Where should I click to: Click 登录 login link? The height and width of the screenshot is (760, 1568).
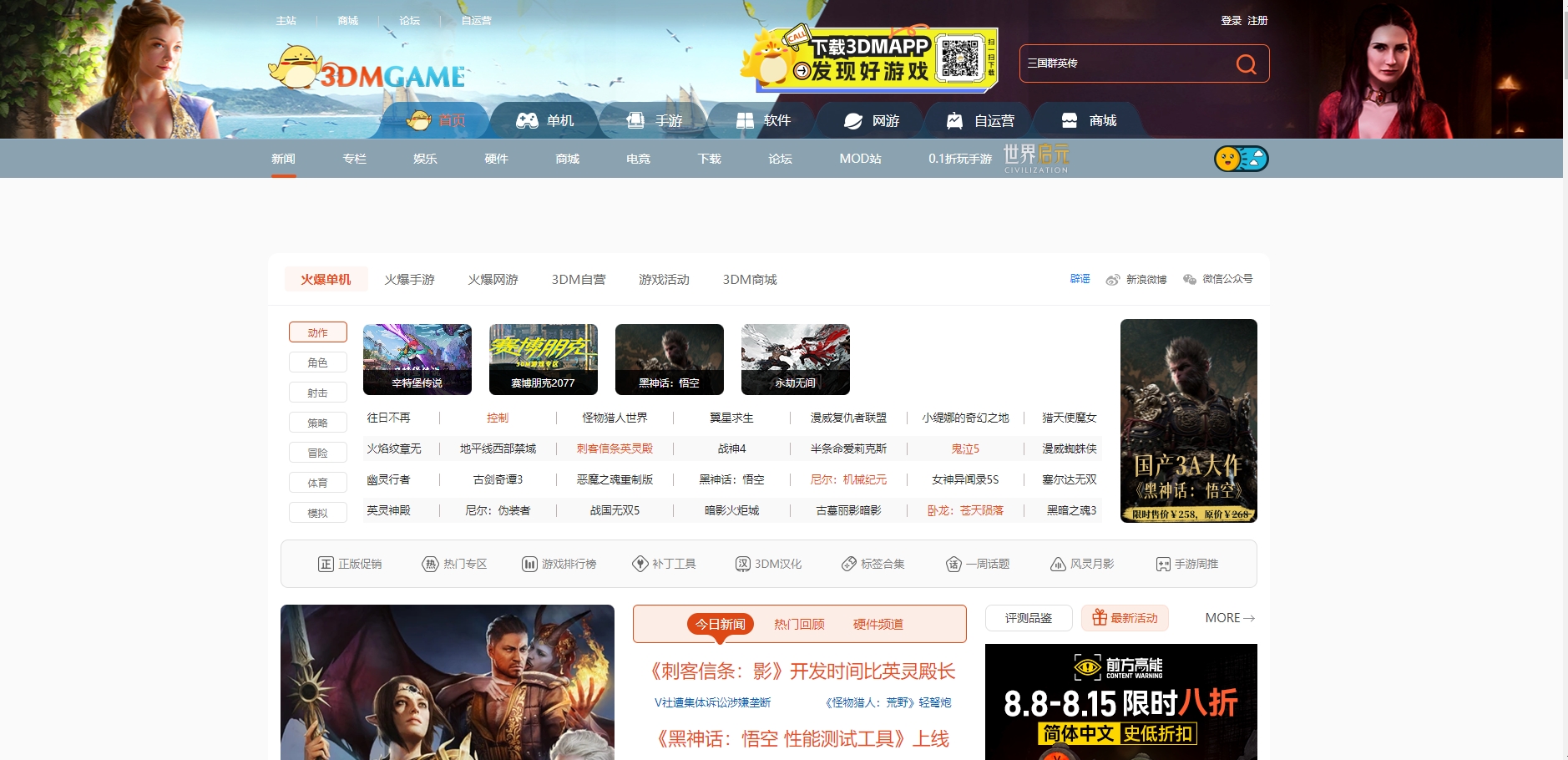pos(1232,20)
